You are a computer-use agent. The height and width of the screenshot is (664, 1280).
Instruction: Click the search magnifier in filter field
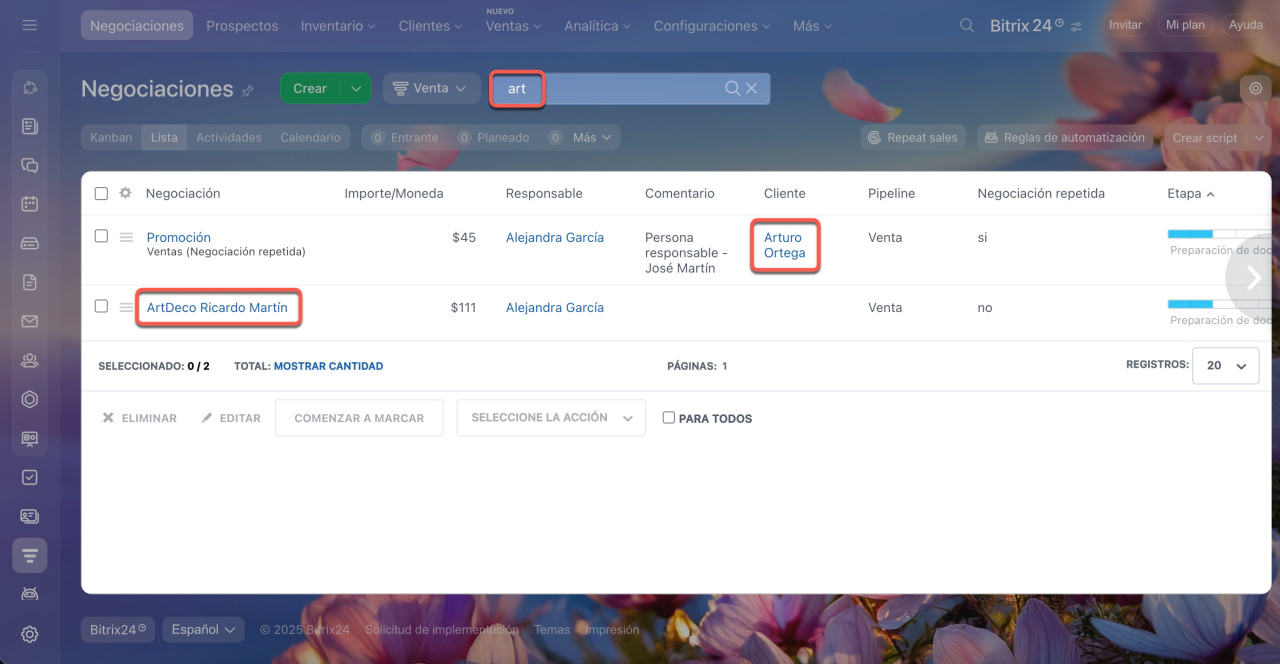click(733, 89)
